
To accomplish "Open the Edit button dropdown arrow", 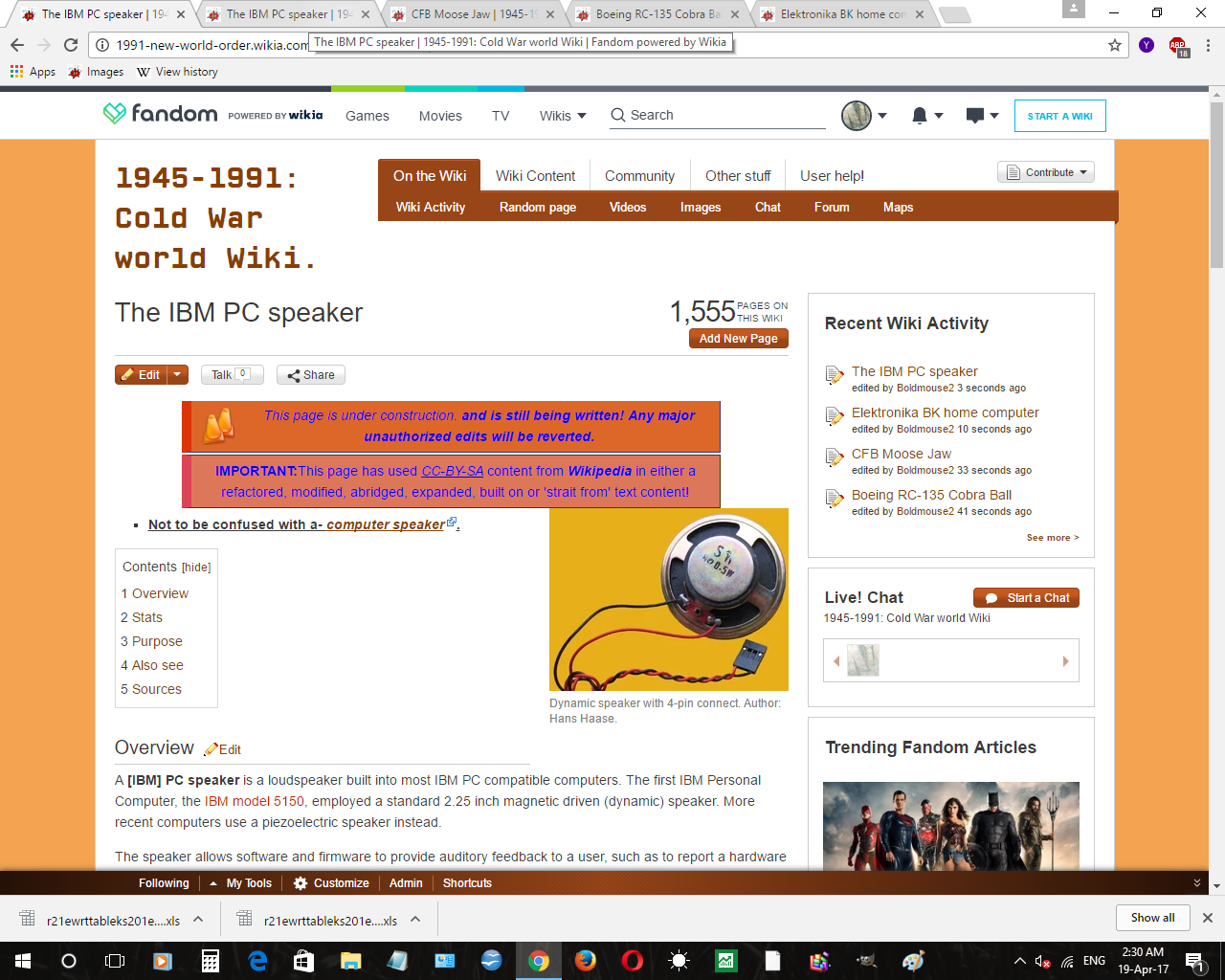I will (177, 375).
